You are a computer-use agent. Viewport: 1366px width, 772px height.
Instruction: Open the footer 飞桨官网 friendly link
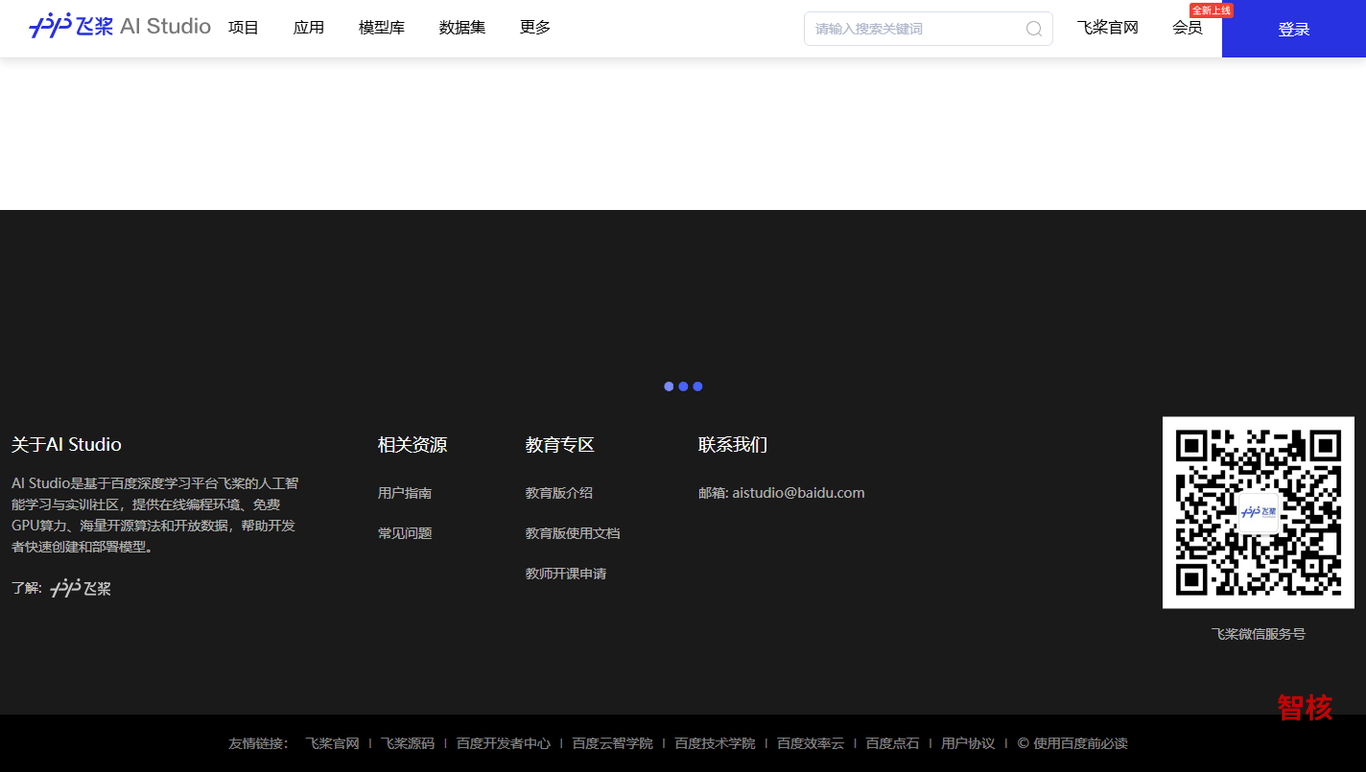(x=332, y=744)
